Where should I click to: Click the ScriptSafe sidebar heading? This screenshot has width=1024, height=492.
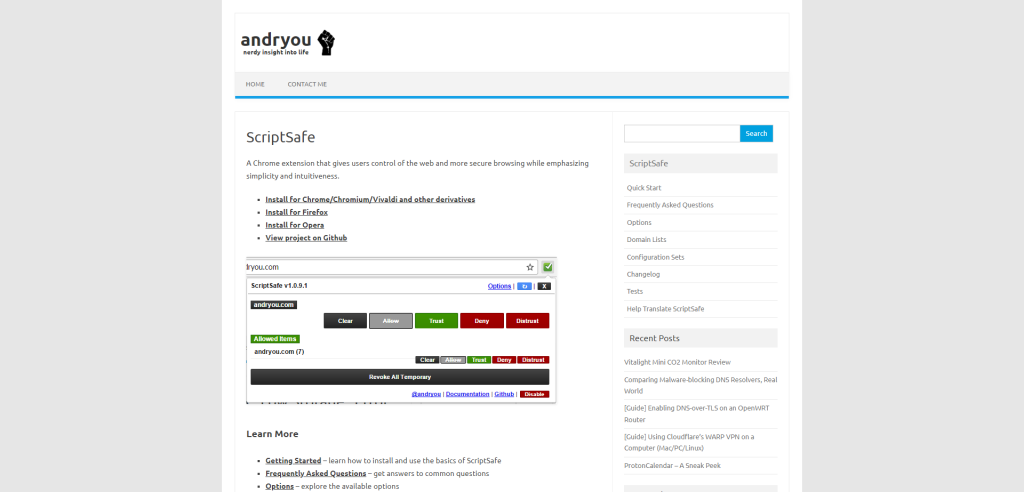pos(648,163)
